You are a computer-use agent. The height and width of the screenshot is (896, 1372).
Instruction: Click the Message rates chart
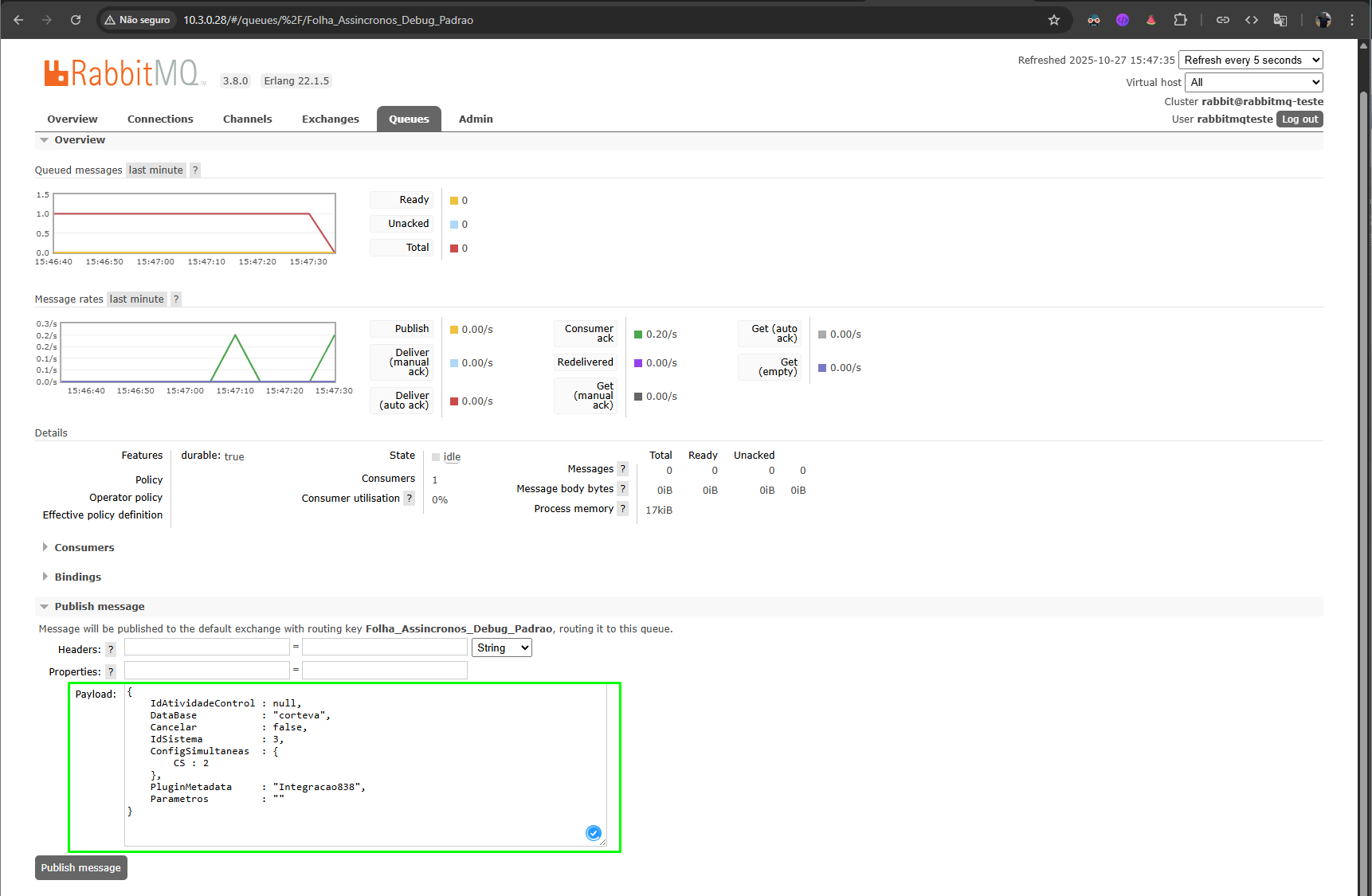(198, 353)
